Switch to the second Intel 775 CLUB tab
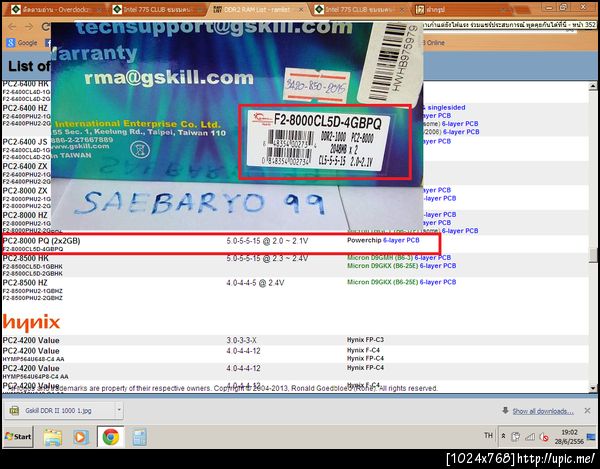Screen dimensions: 600x469 pyautogui.click(x=358, y=9)
